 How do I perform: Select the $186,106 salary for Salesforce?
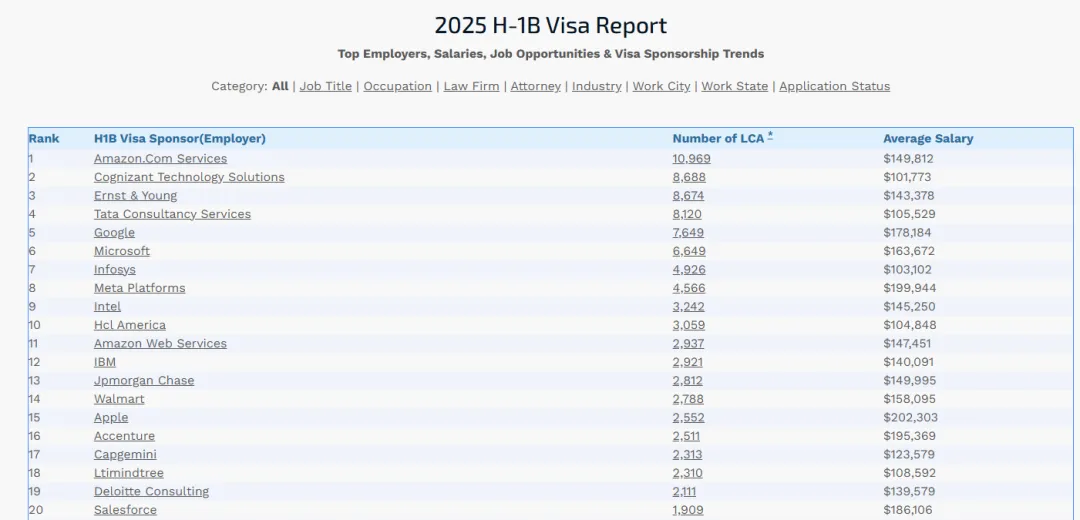click(908, 510)
